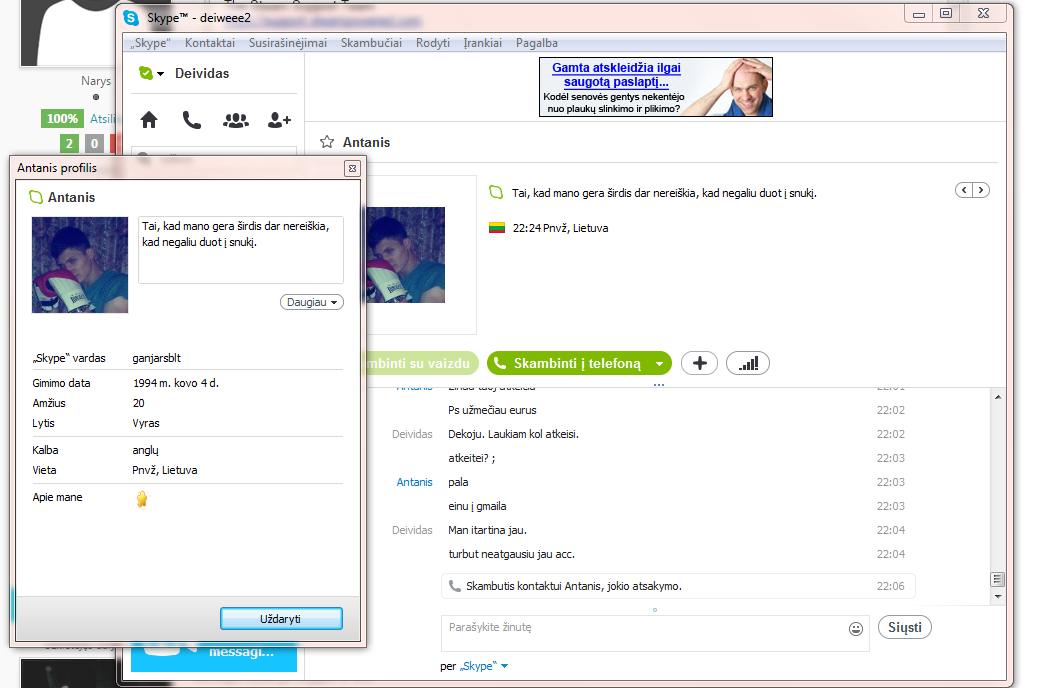The height and width of the screenshot is (688, 1040).
Task: Click the phone icon in call notification
Action: pyautogui.click(x=454, y=586)
